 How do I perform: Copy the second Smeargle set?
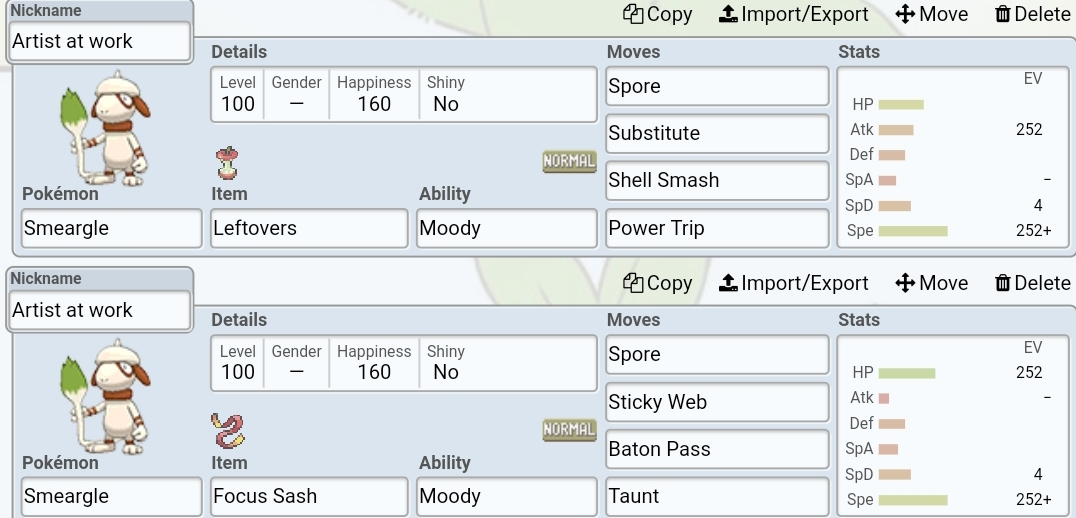[657, 283]
